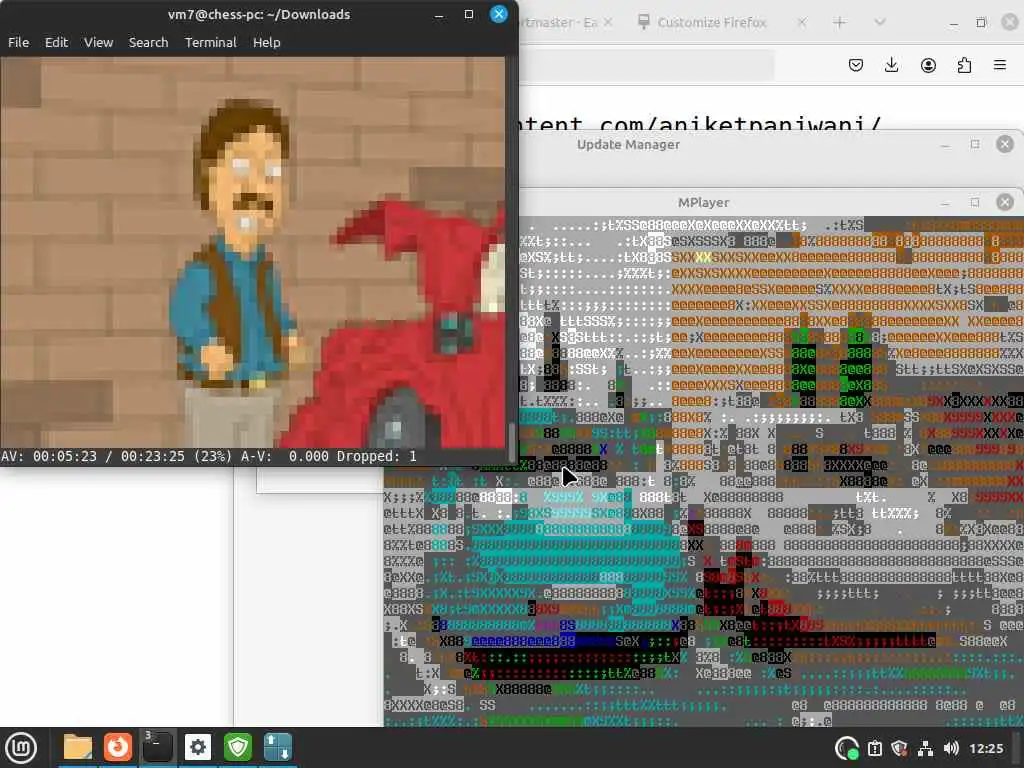Viewport: 1024px width, 768px height.
Task: Open the Search menu in terminal
Action: point(148,42)
